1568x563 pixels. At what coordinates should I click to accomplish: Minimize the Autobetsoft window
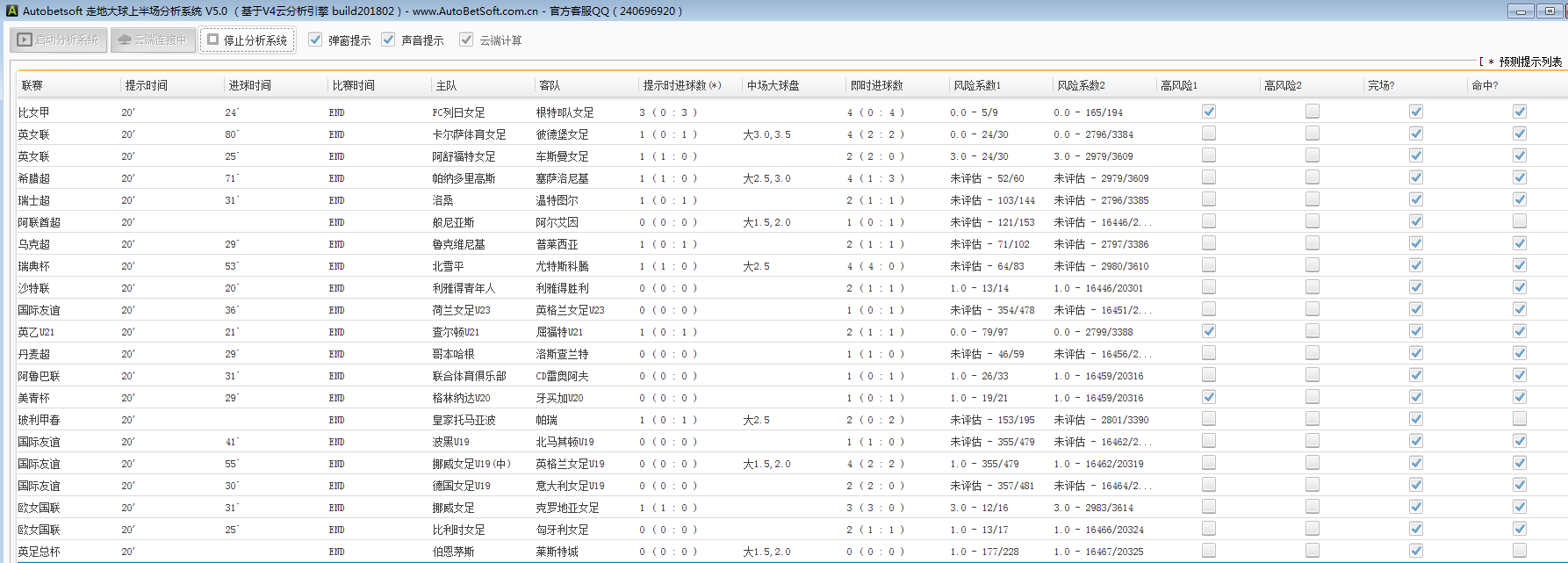tap(1521, 11)
